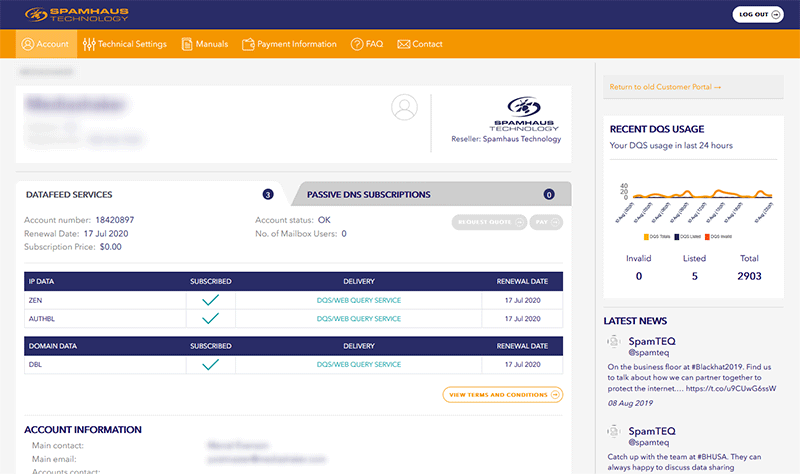
Task: Click the AUTHBL row label
Action: point(42,319)
